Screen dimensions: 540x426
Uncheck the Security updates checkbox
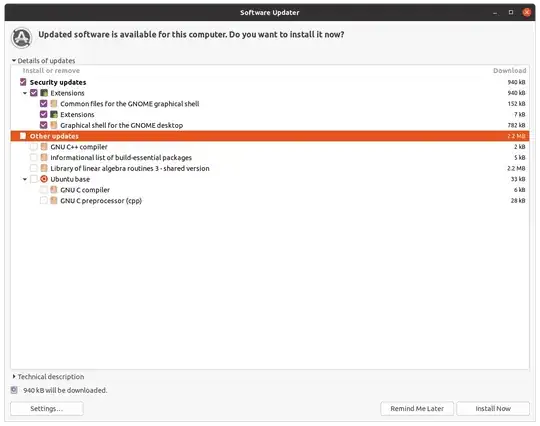[23, 82]
